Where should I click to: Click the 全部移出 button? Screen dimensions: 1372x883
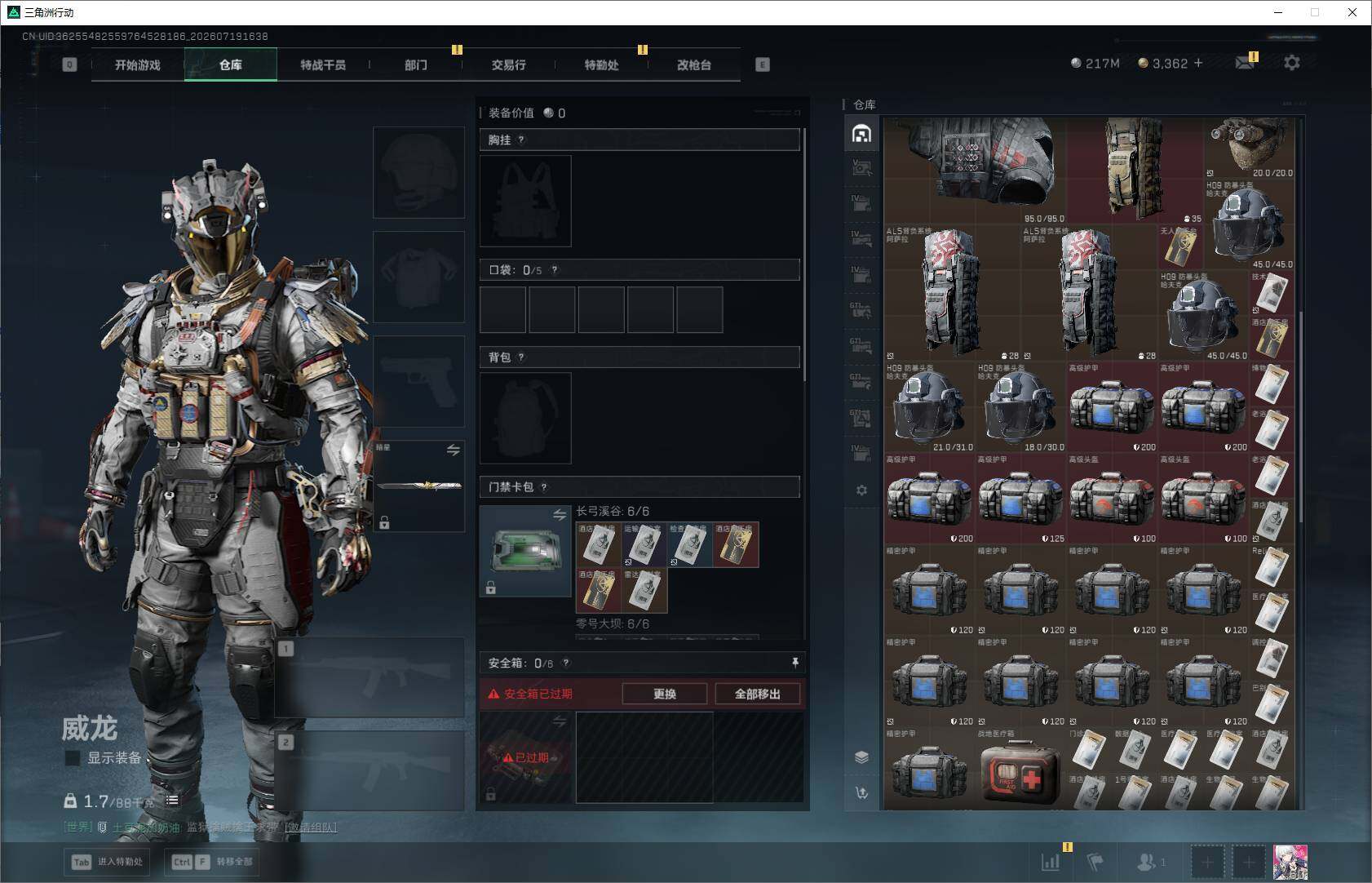(758, 694)
